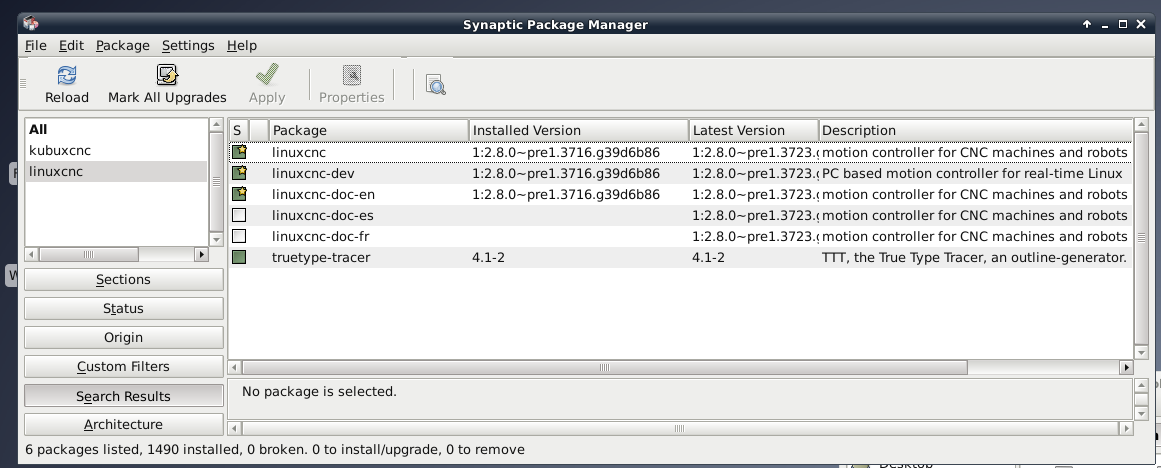Show the Architecture filter list
This screenshot has width=1161, height=468.
coord(124,424)
